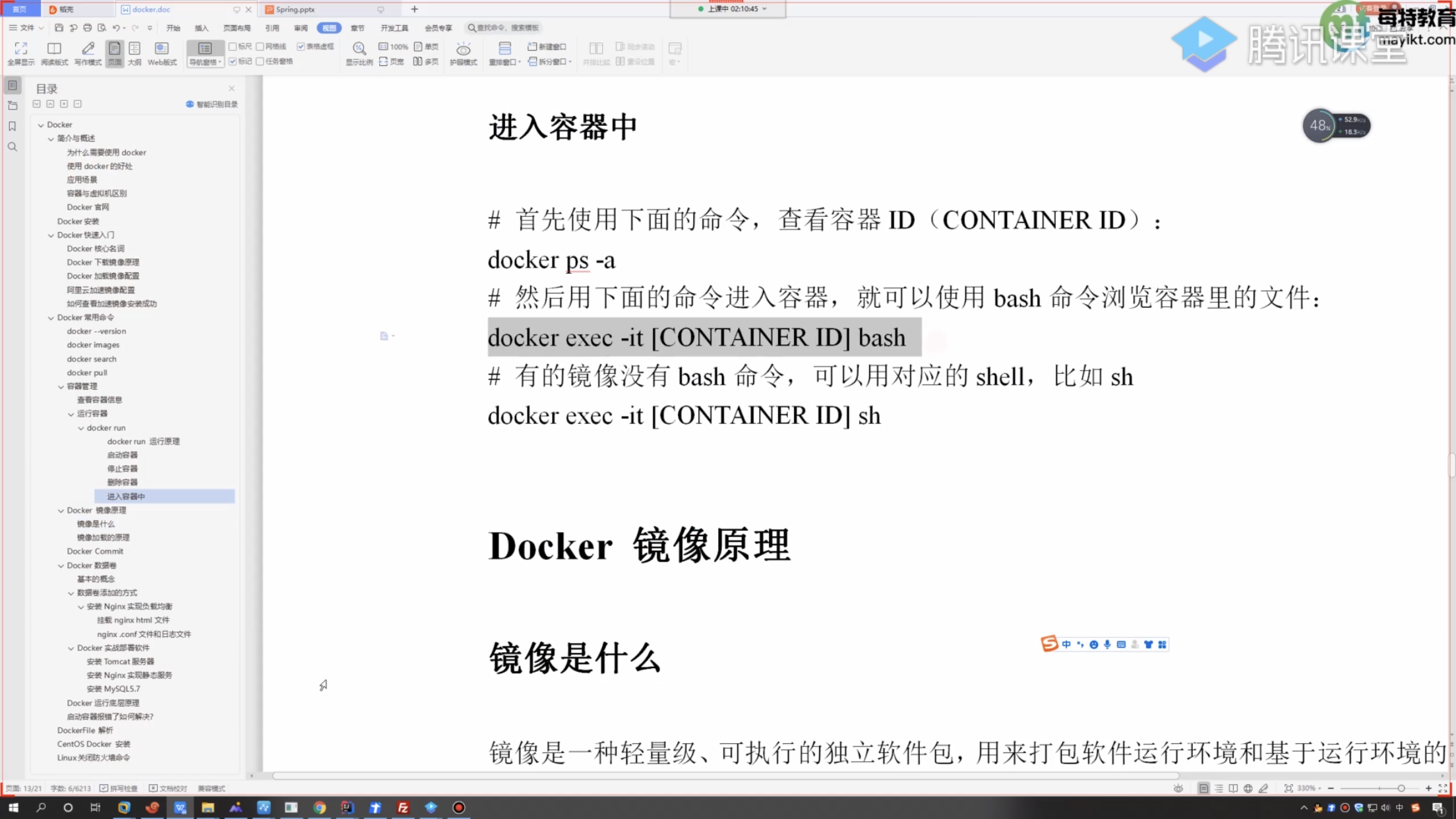Viewport: 1456px width, 819px height.
Task: Uncheck the table gridlines checkbox
Action: 301,46
